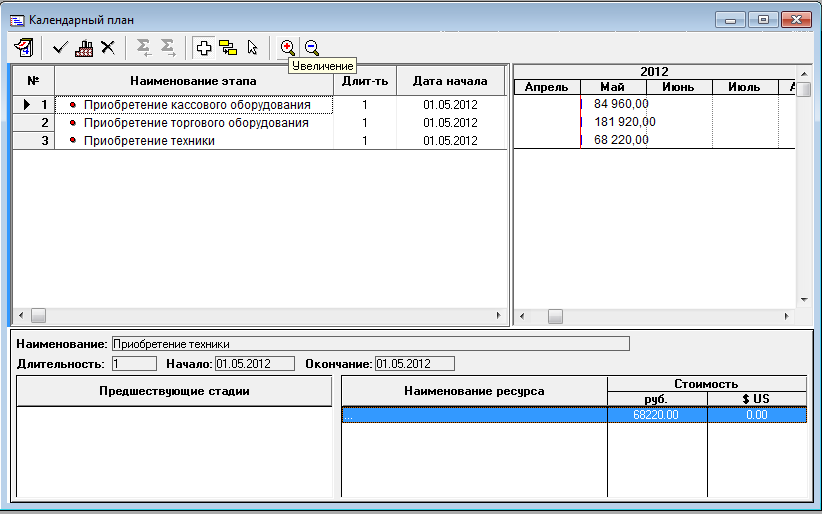Viewport: 822px width, 514px height.
Task: Click the resource name cell with ellipsis
Action: pos(474,415)
